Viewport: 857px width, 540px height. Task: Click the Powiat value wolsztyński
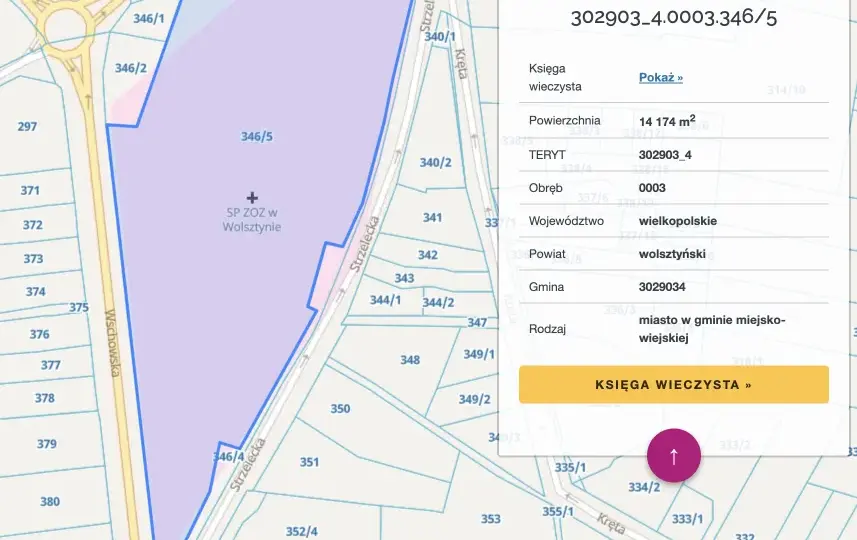pyautogui.click(x=672, y=254)
